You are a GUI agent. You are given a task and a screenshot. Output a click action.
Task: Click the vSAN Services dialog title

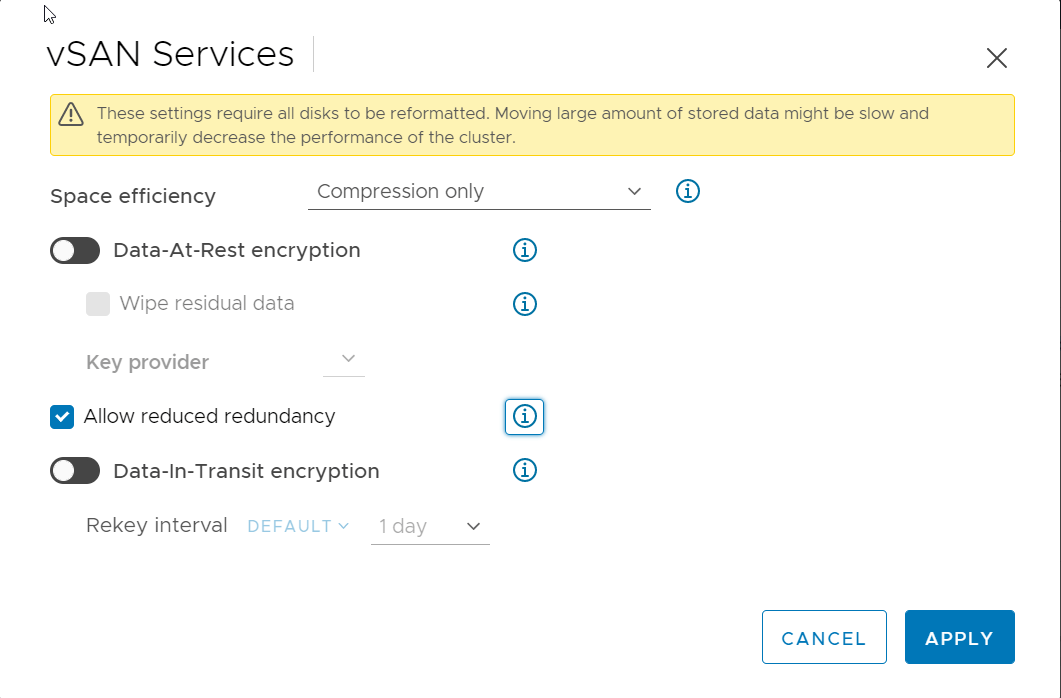click(171, 54)
